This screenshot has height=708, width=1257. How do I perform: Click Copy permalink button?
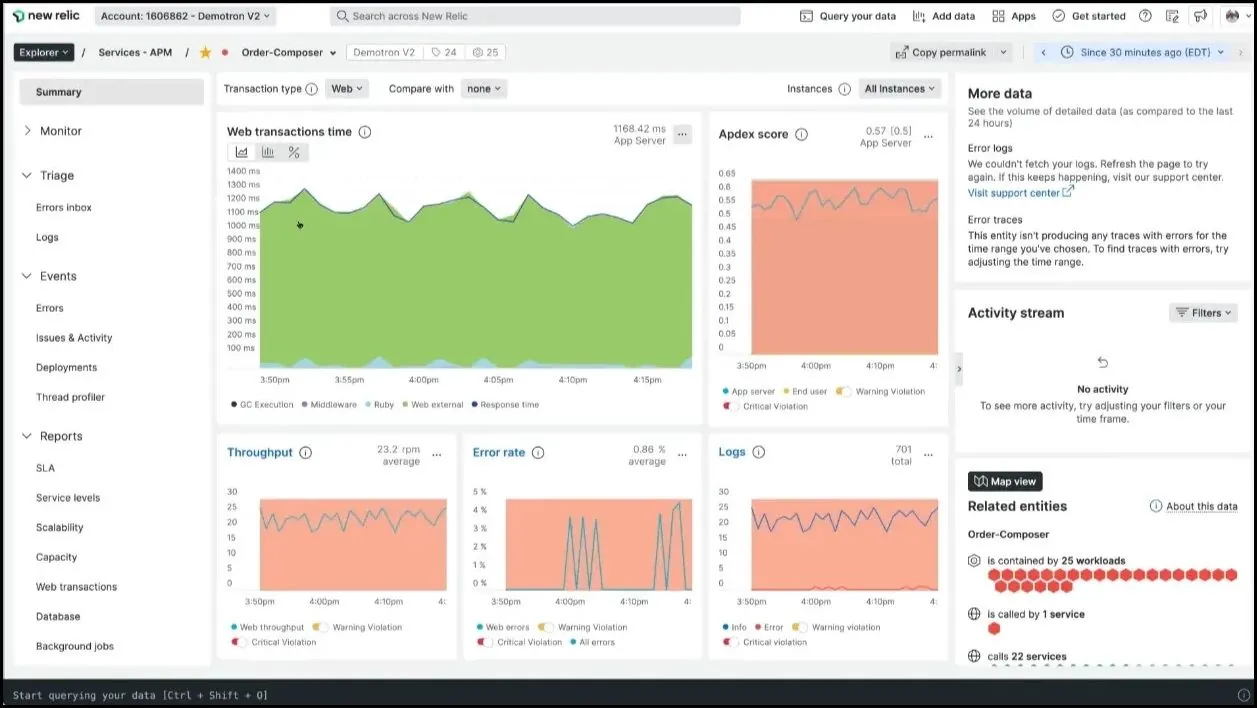940,52
